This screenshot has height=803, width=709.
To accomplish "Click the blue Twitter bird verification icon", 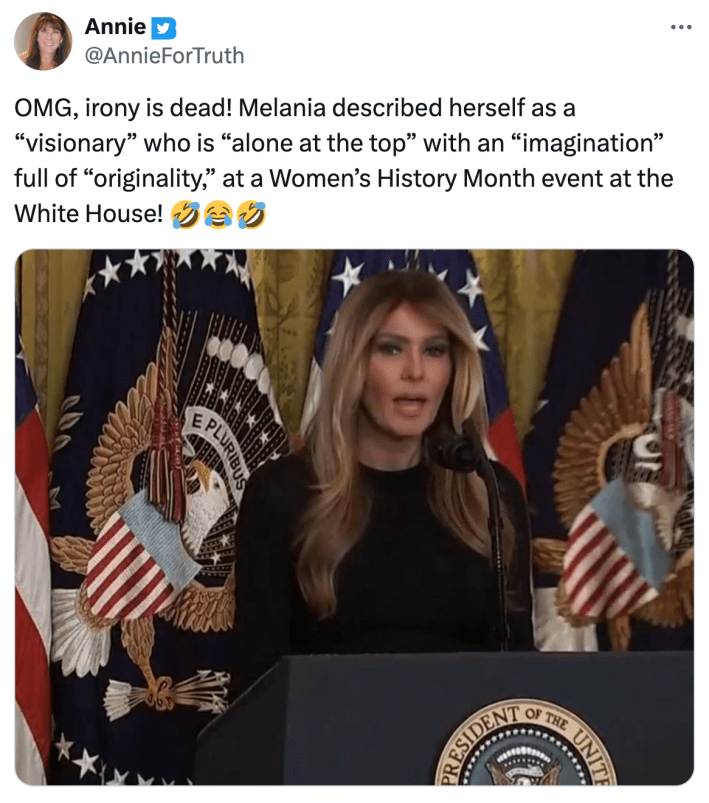I will tap(163, 28).
